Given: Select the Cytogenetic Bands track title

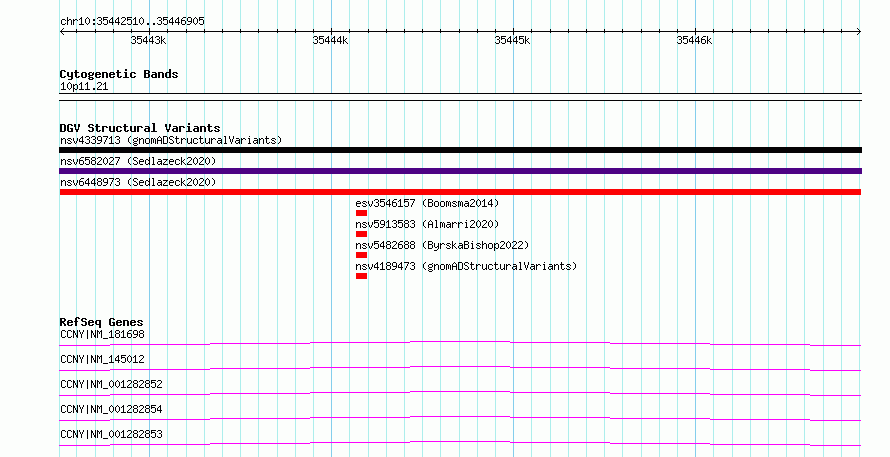Looking at the screenshot, I should (119, 74).
